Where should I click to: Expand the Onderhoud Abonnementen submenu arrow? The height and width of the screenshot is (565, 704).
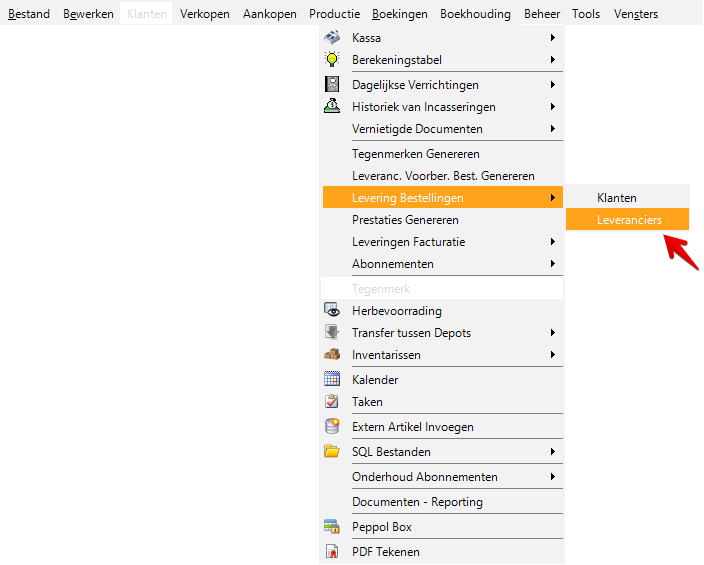click(553, 477)
